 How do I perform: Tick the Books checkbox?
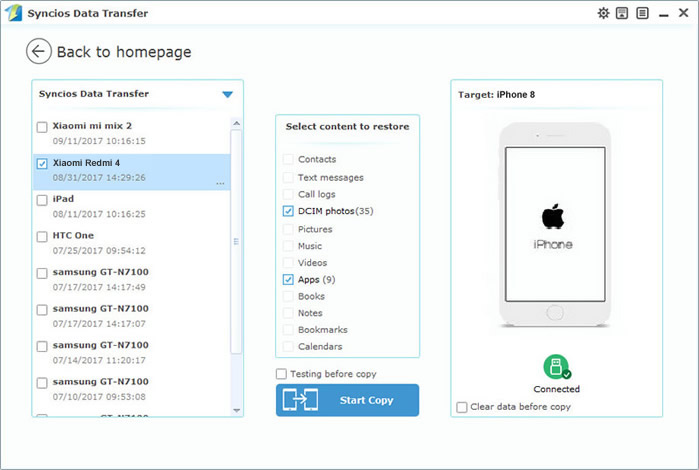288,296
